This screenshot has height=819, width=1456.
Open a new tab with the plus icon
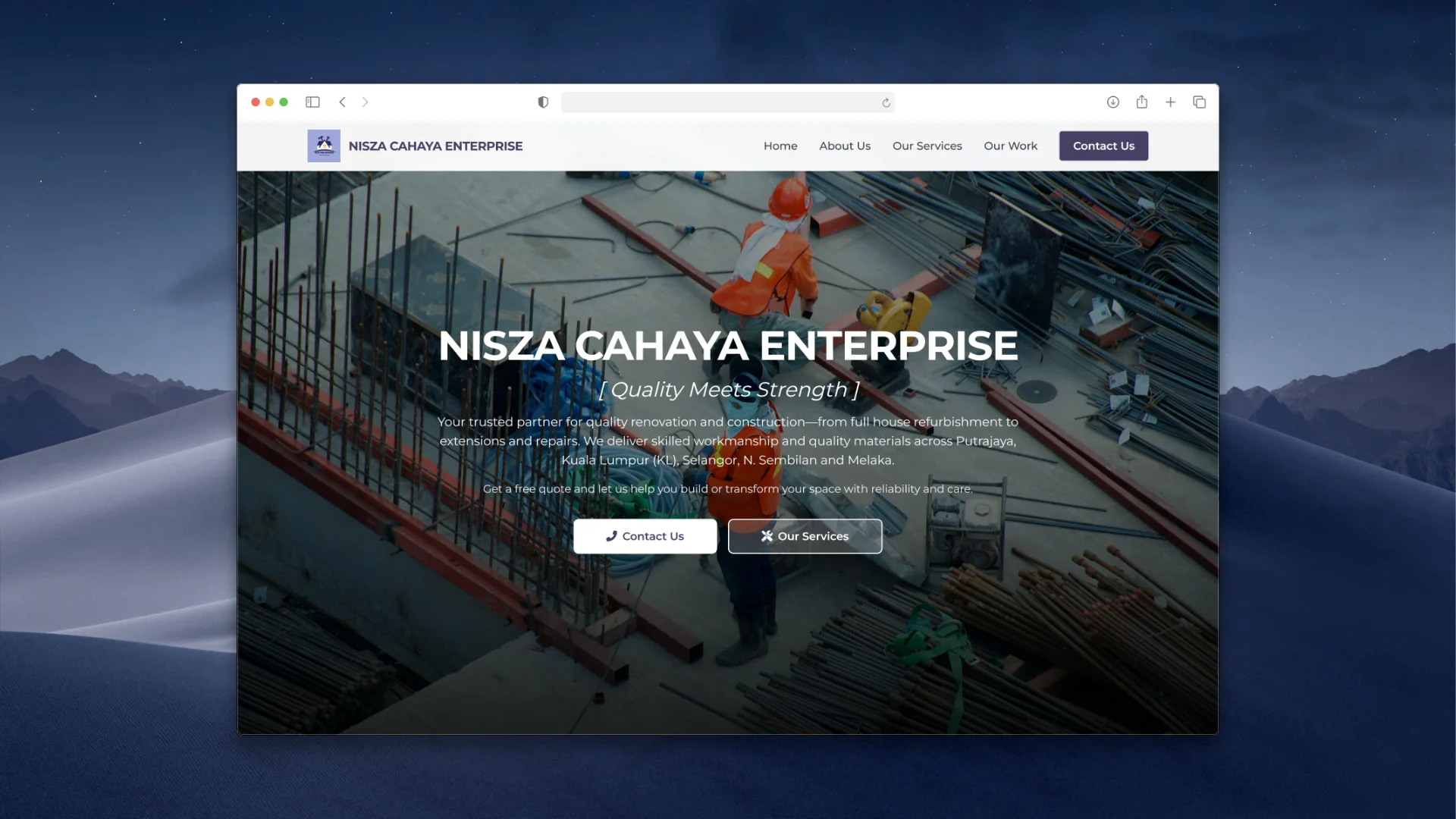1170,102
